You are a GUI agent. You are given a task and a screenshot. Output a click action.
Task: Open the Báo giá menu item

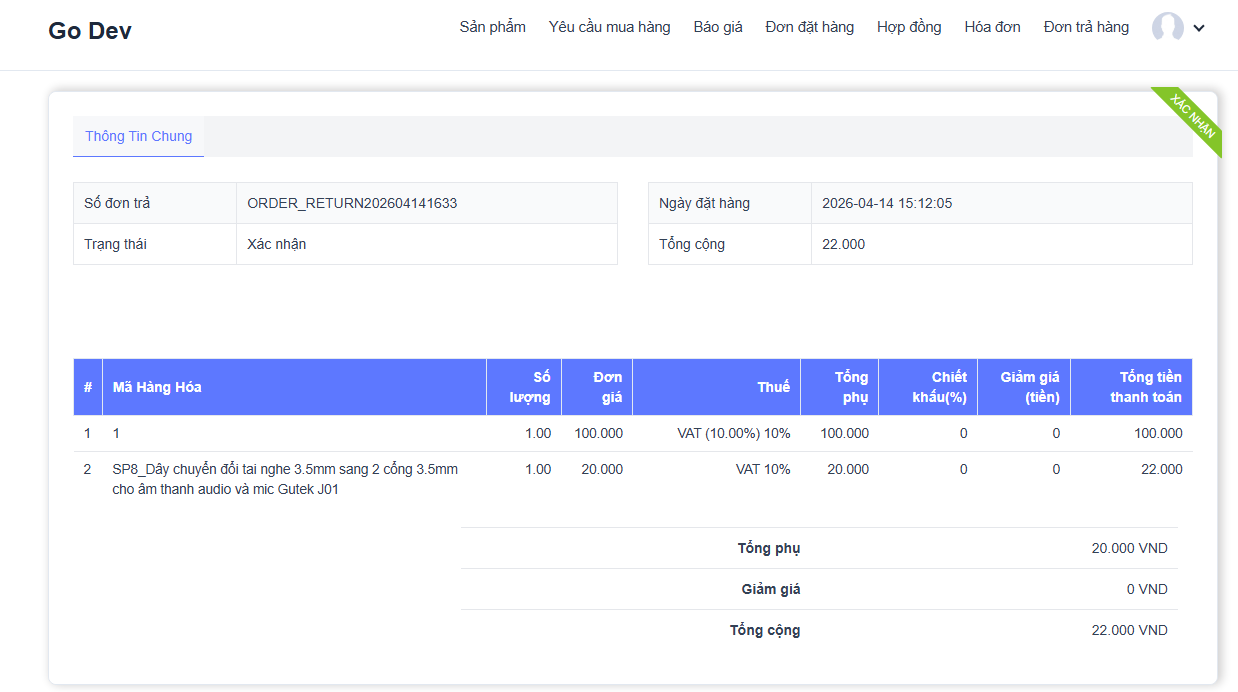coord(718,27)
